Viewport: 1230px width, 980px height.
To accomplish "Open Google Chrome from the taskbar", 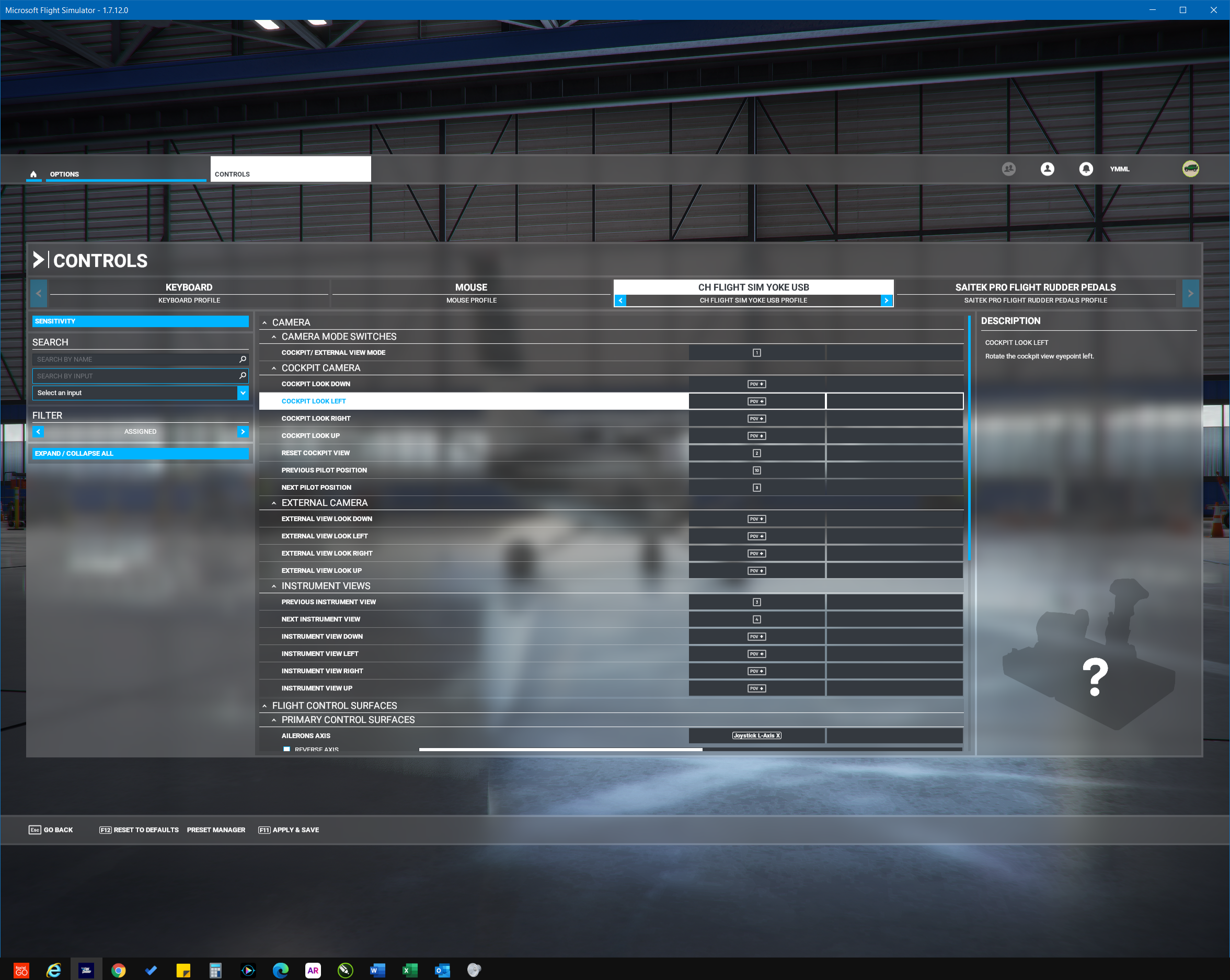I will (x=118, y=970).
